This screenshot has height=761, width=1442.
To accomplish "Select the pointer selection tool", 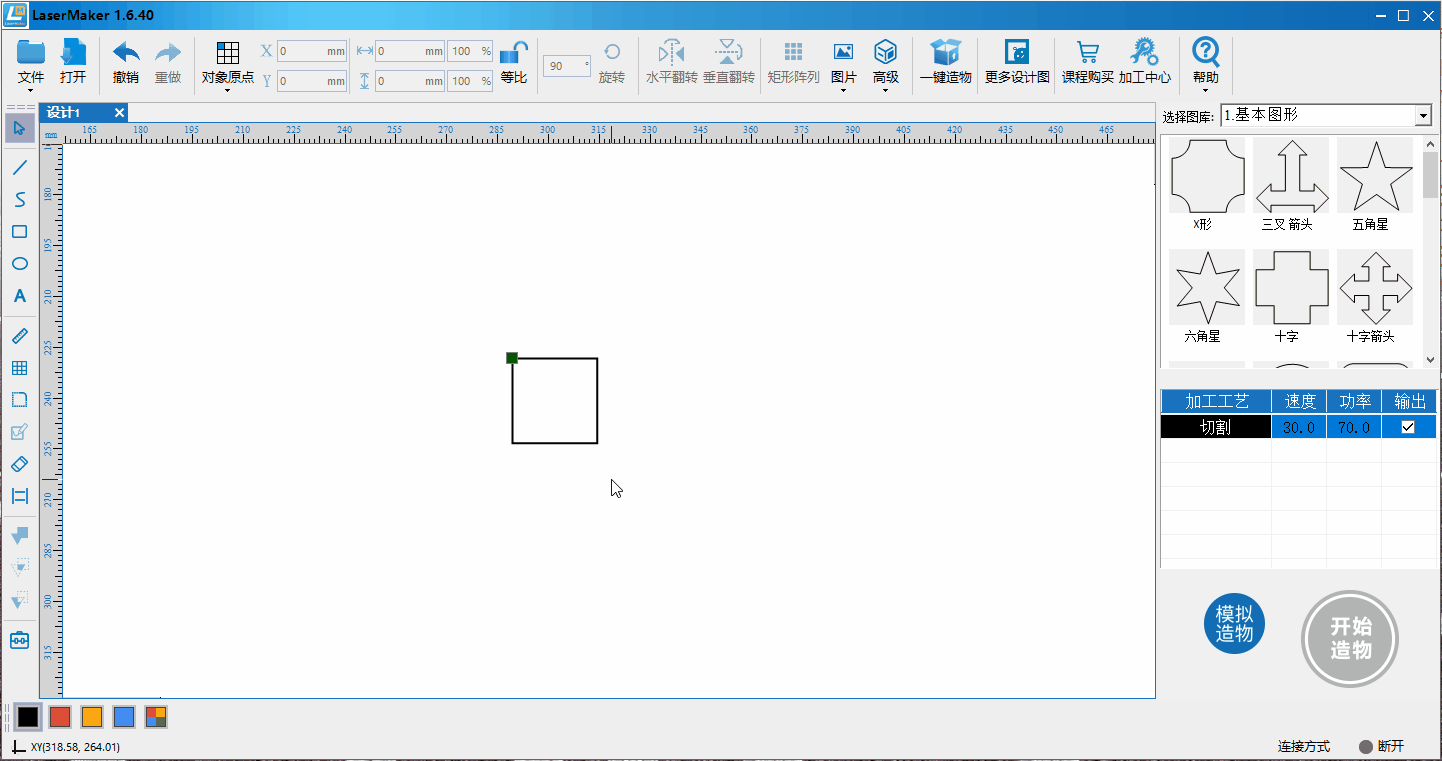I will 19,127.
